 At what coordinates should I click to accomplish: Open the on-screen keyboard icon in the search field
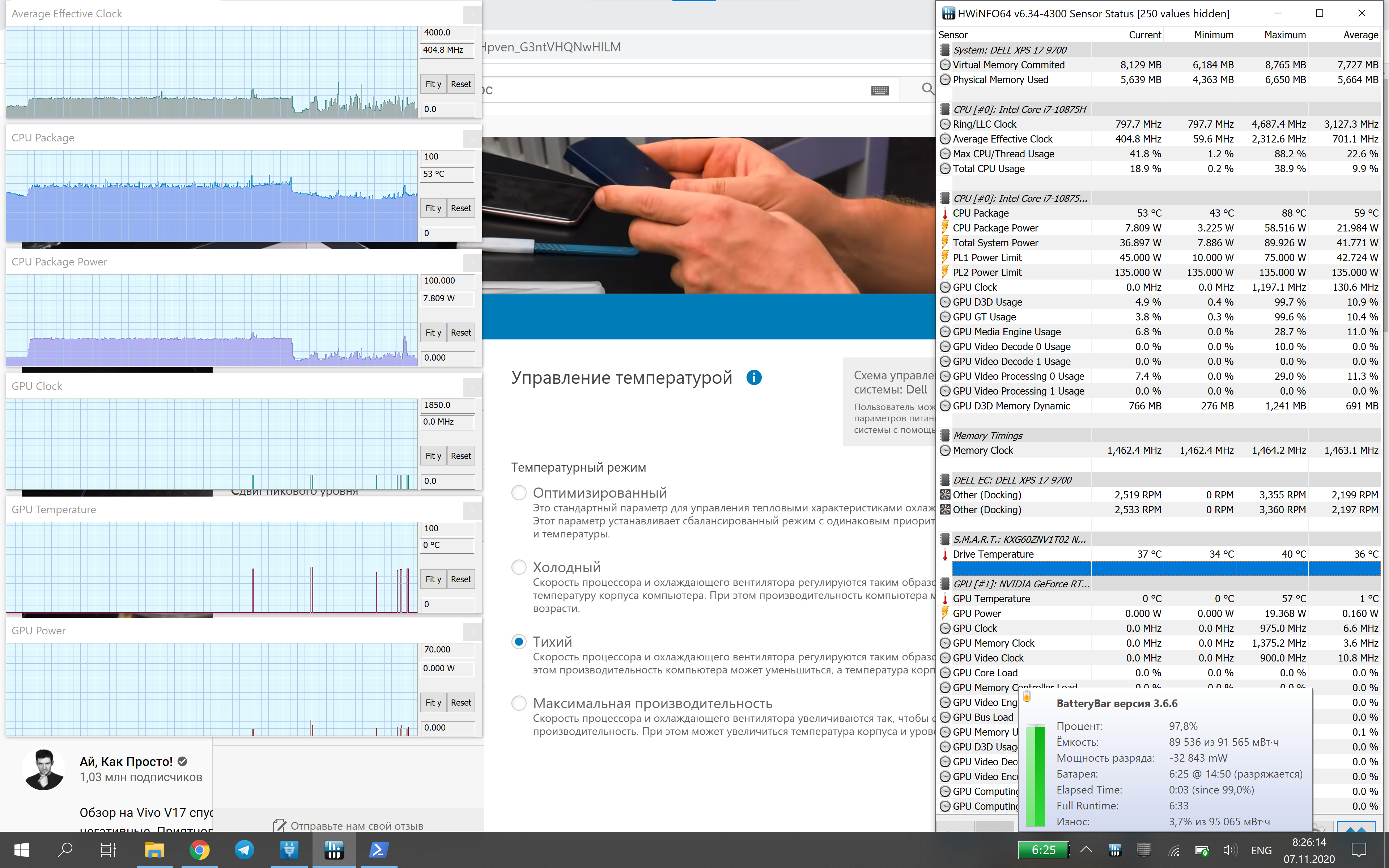coord(879,90)
